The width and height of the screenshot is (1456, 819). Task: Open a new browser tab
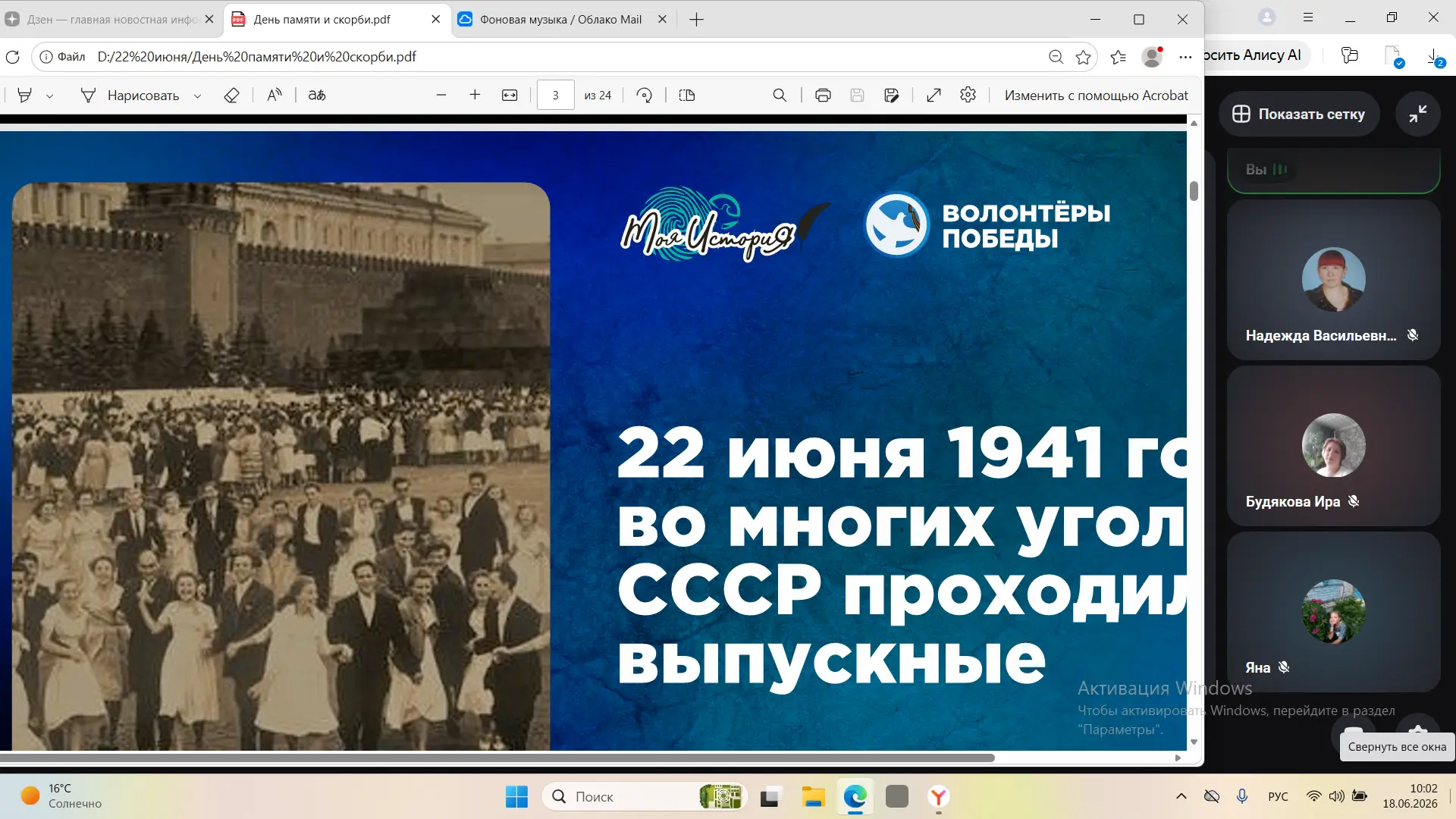[x=696, y=20]
